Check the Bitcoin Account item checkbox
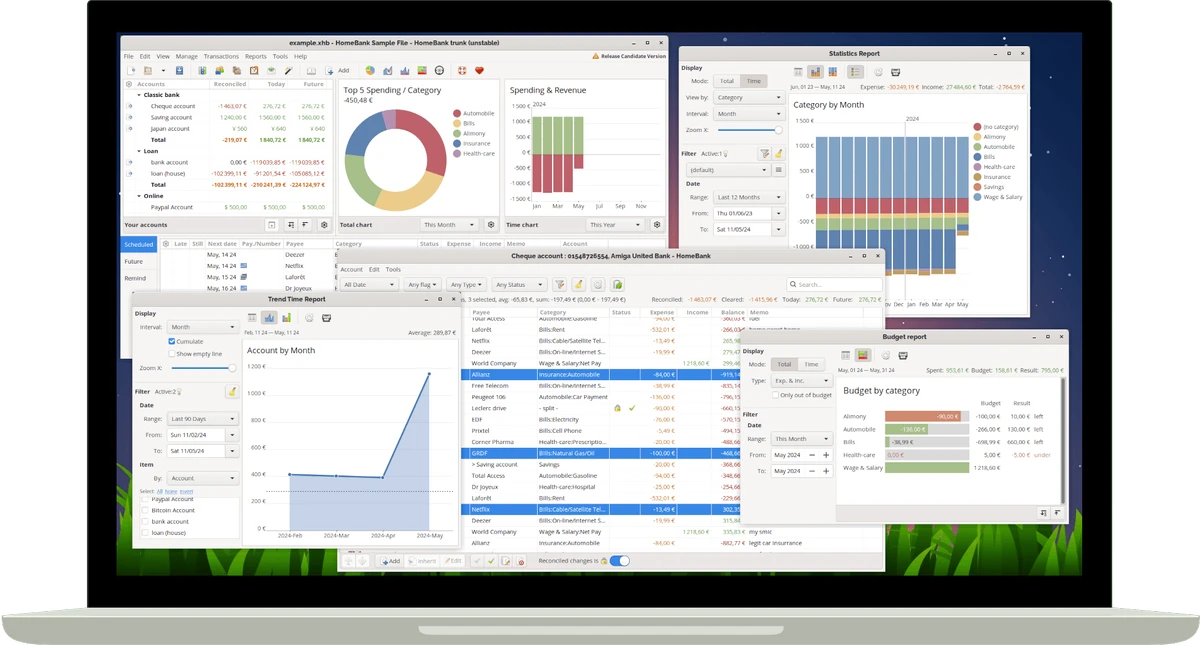The width and height of the screenshot is (1200, 645). click(x=145, y=510)
